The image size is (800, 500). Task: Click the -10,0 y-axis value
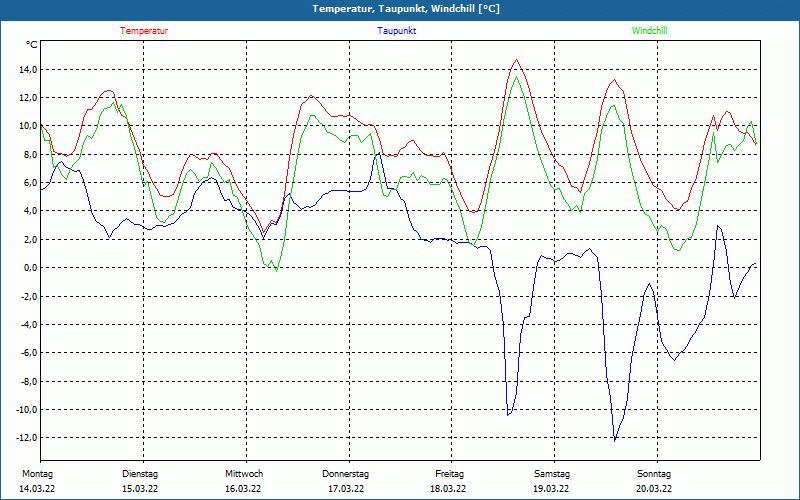(26, 409)
